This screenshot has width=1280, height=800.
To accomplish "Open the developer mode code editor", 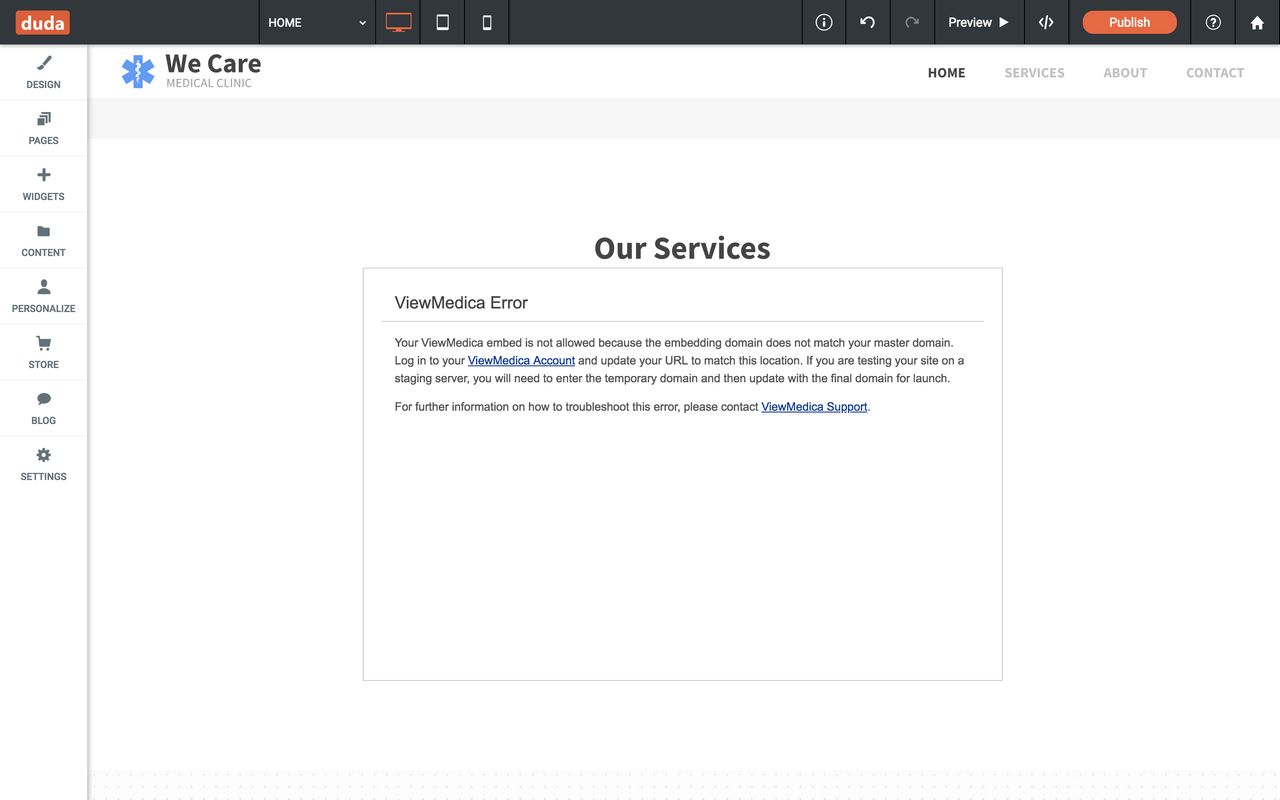I will click(x=1046, y=21).
